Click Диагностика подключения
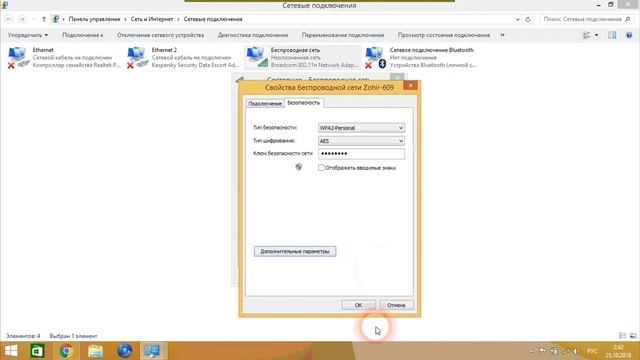 253,35
